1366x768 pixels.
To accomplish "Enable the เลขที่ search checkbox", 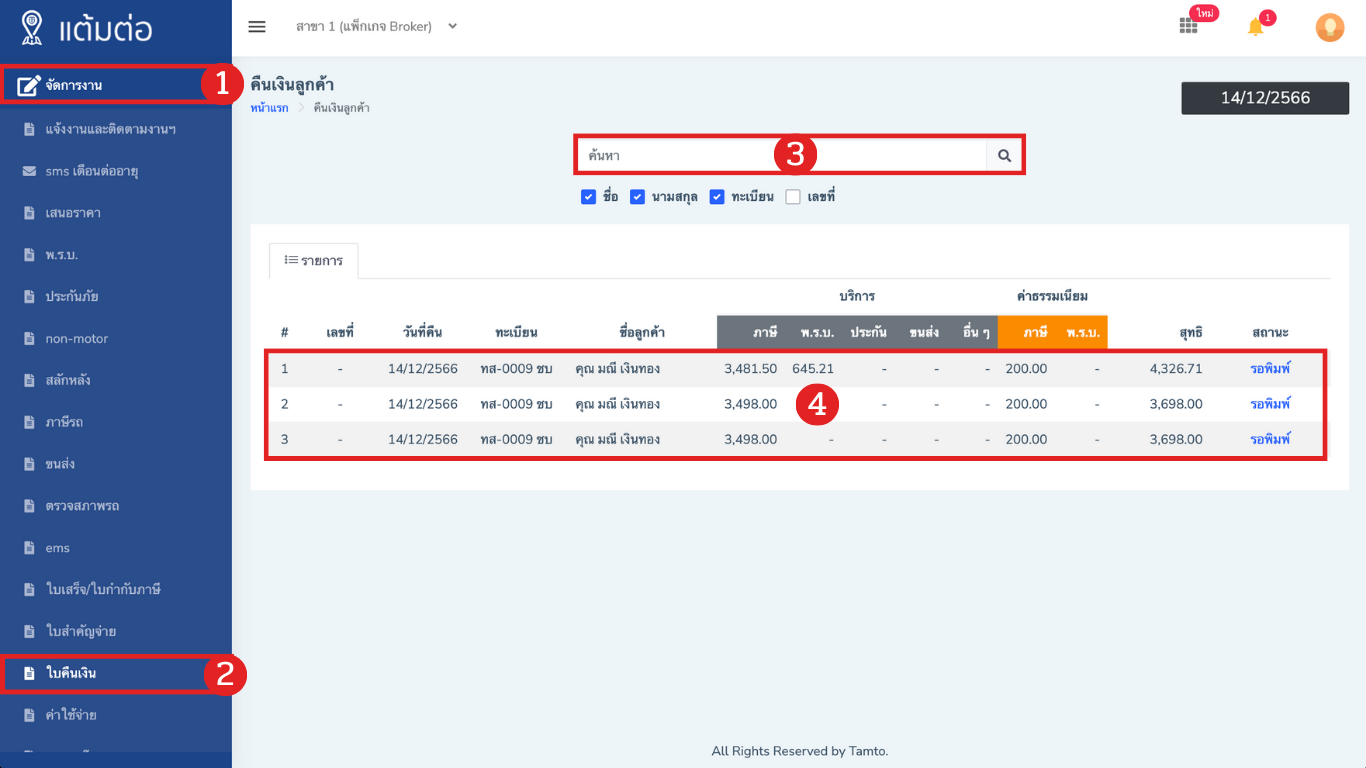I will tap(793, 197).
